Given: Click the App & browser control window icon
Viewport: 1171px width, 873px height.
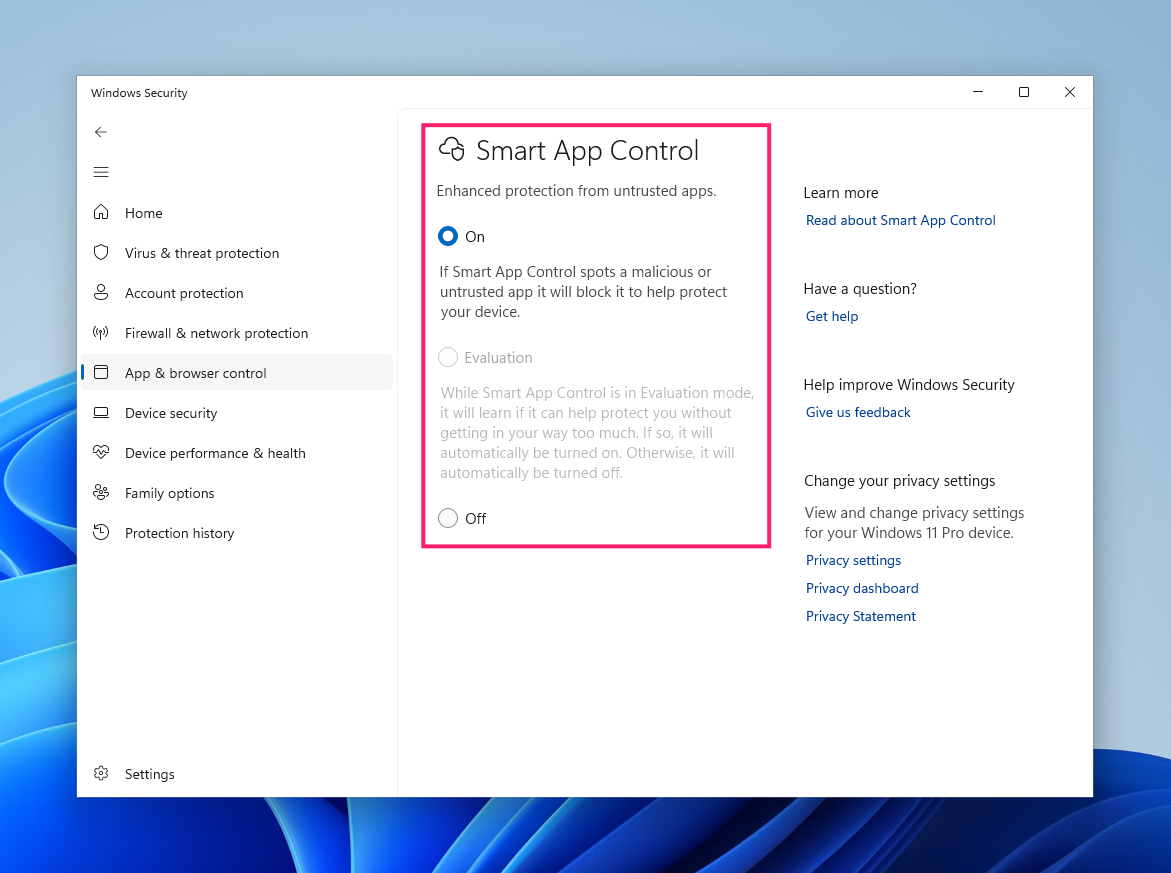Looking at the screenshot, I should point(101,372).
